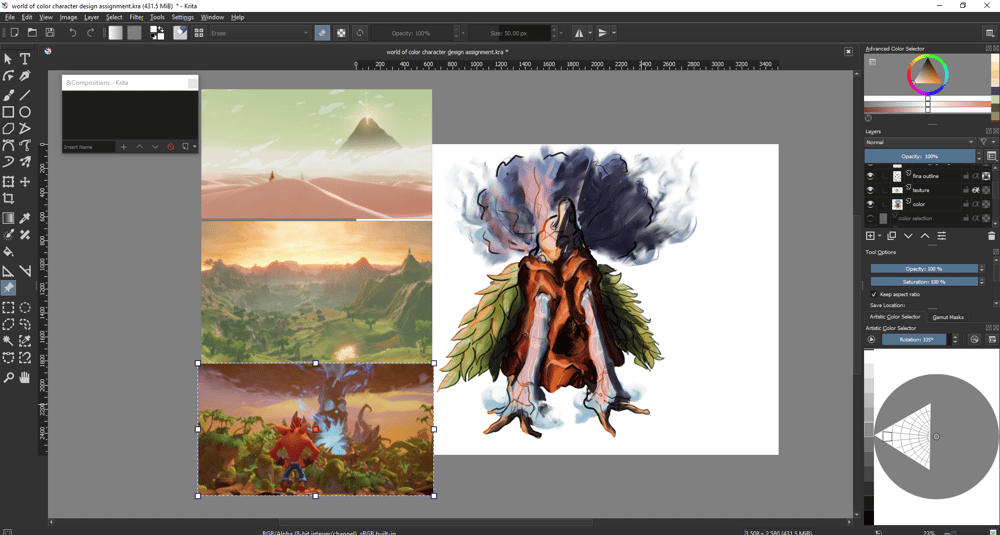Show the 'color selection' layer
The height and width of the screenshot is (535, 1000).
coord(870,218)
